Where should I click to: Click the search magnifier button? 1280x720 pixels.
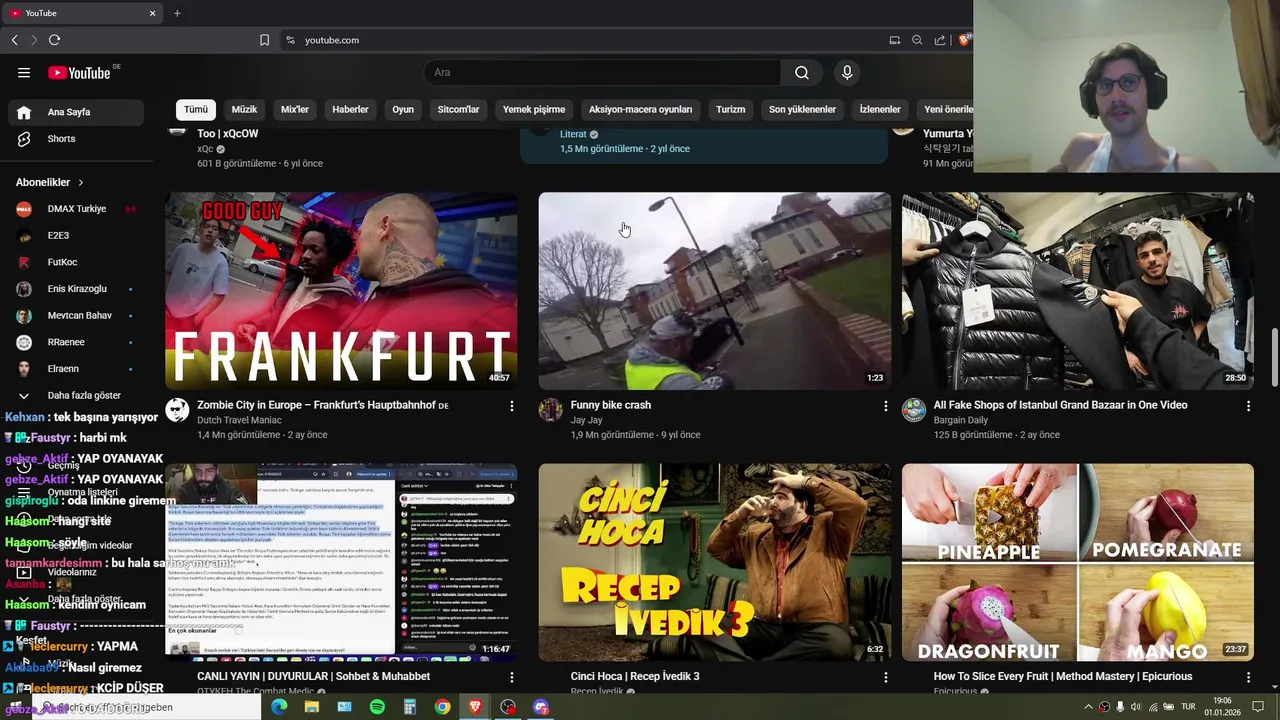pyautogui.click(x=802, y=72)
